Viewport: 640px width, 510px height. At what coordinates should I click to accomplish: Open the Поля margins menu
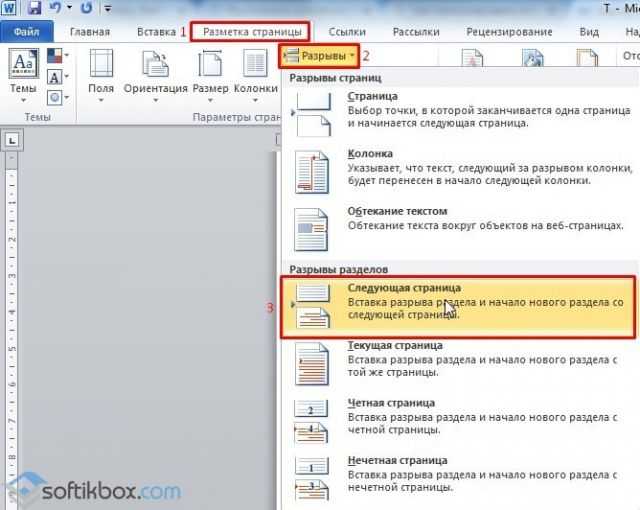point(101,75)
